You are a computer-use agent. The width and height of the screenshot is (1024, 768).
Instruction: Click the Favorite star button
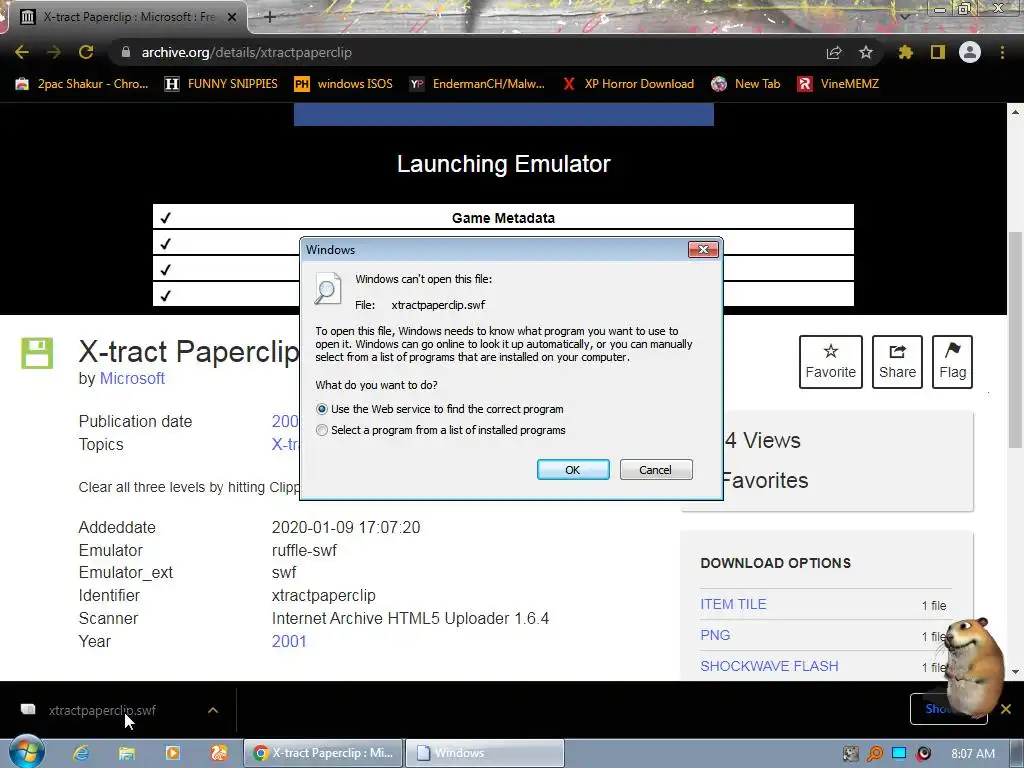coord(831,362)
